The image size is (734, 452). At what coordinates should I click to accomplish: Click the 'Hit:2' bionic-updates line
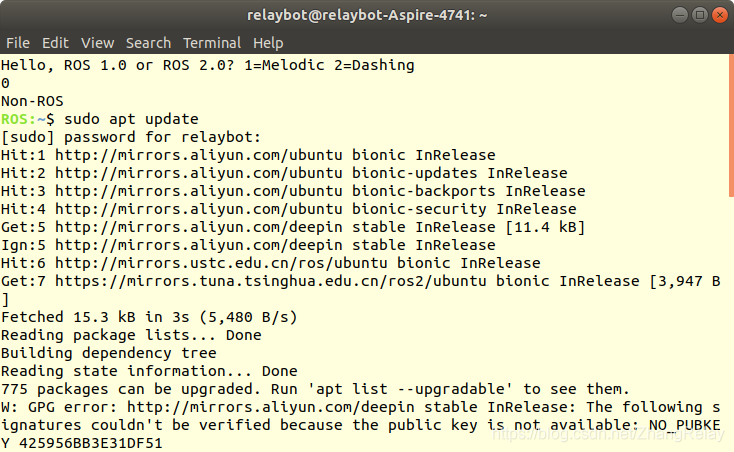[284, 173]
